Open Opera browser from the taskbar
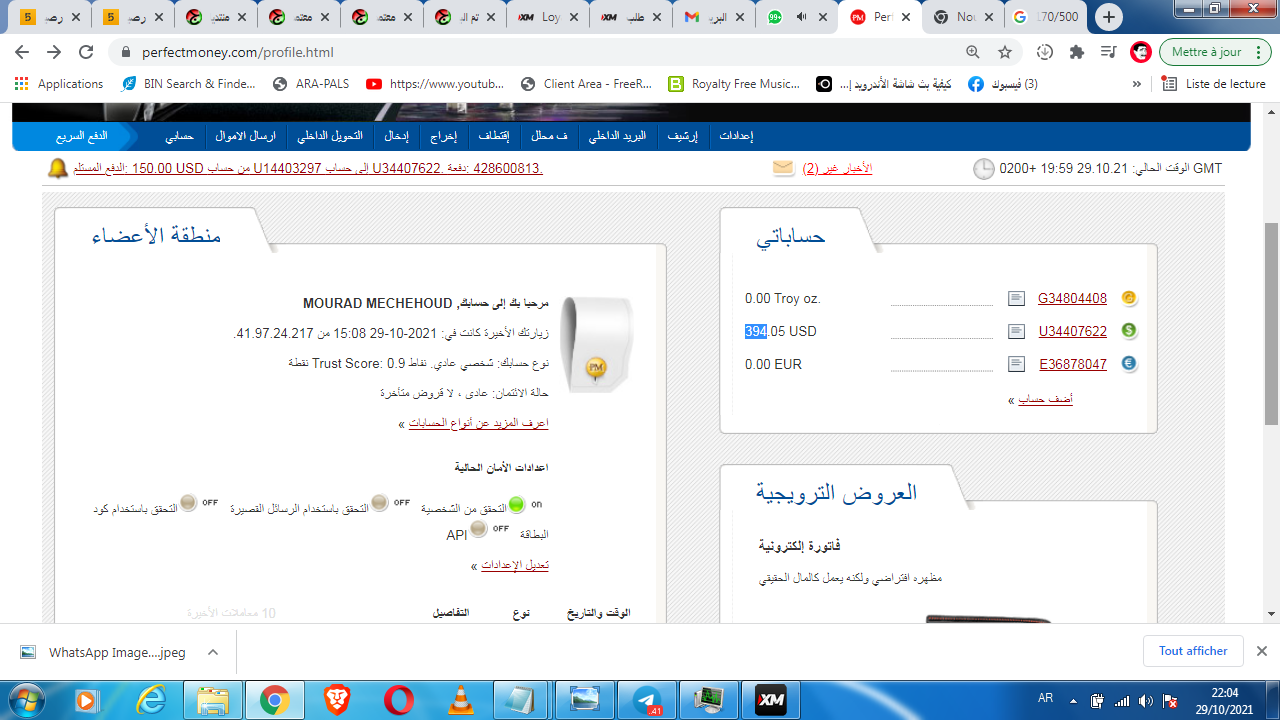This screenshot has width=1280, height=720. point(399,700)
